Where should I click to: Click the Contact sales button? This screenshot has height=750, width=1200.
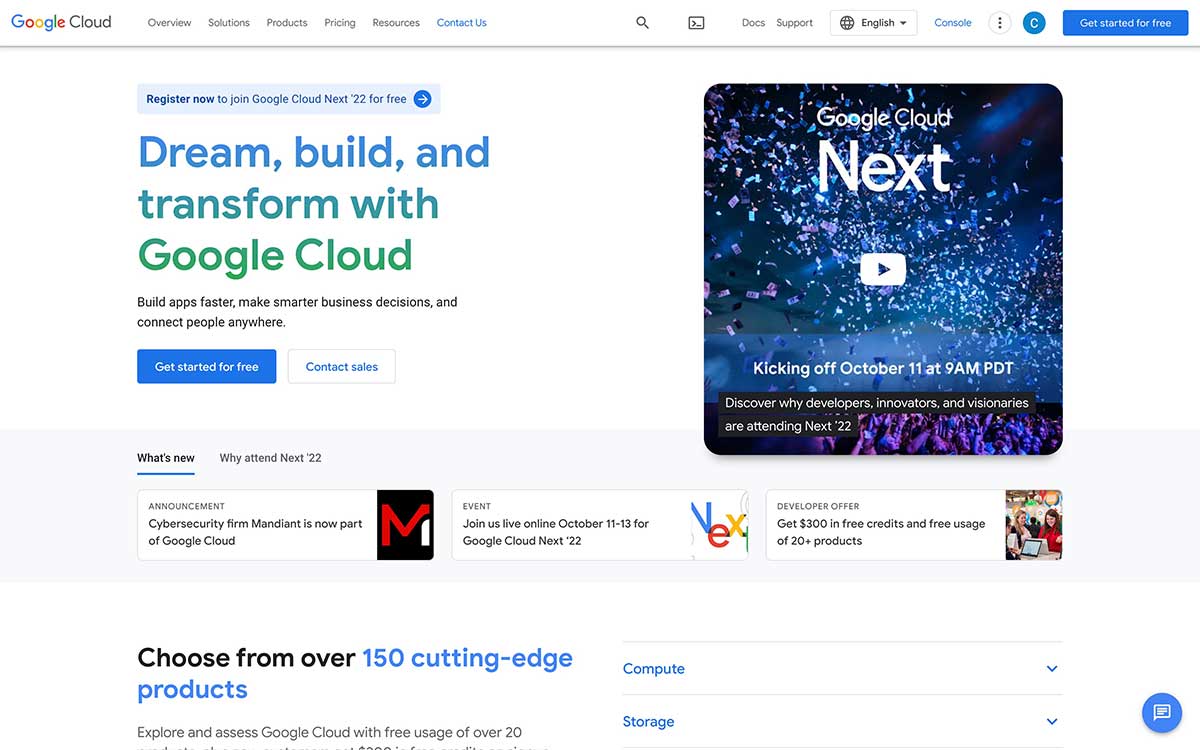[x=341, y=366]
